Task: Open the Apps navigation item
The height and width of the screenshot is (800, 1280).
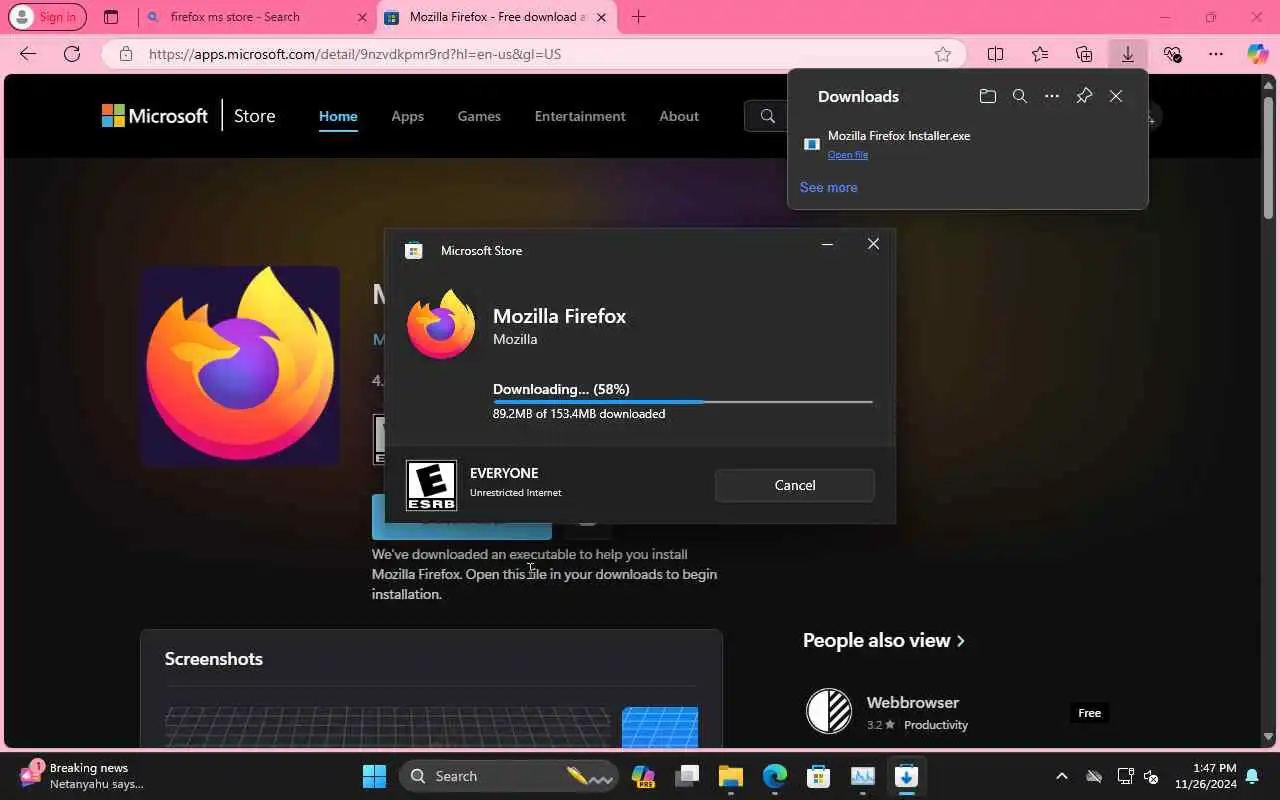Action: coord(407,116)
